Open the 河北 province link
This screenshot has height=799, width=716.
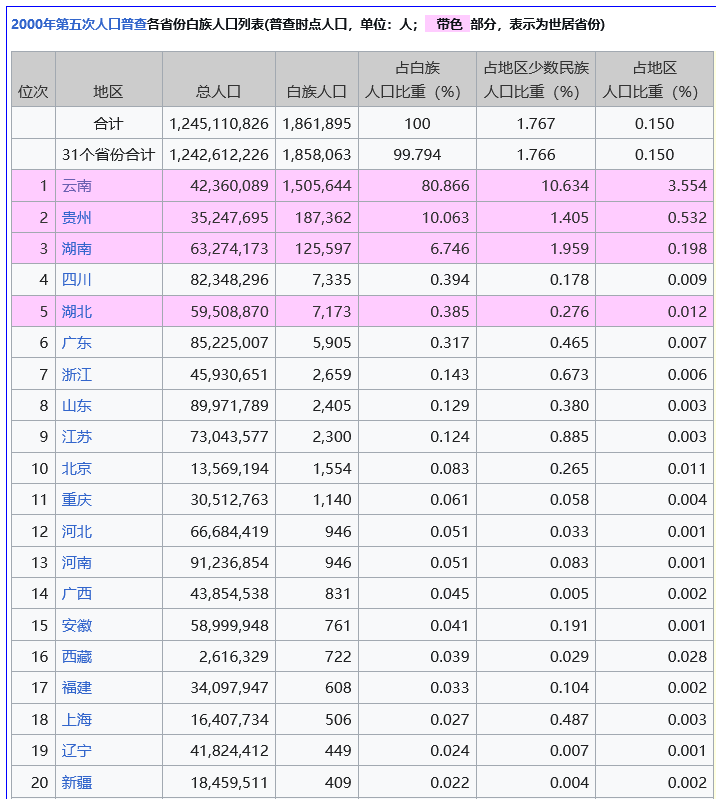coord(76,531)
